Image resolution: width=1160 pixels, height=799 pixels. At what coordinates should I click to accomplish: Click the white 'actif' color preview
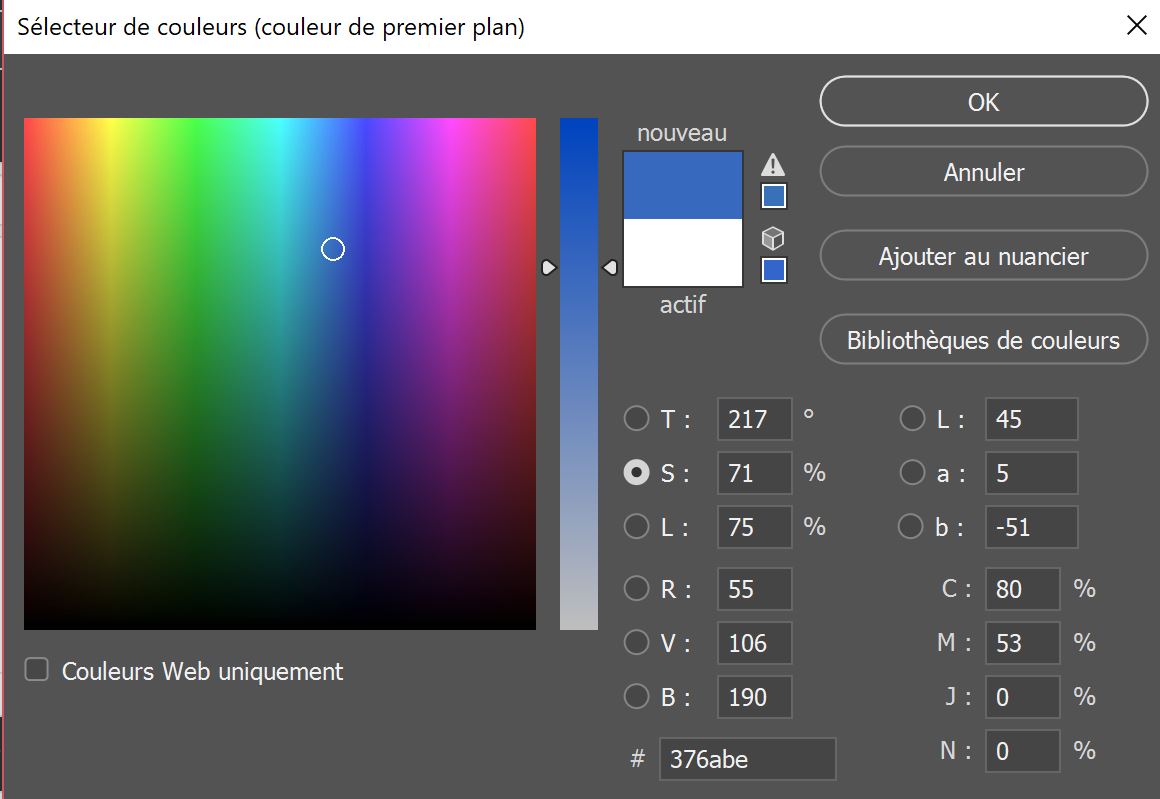683,252
